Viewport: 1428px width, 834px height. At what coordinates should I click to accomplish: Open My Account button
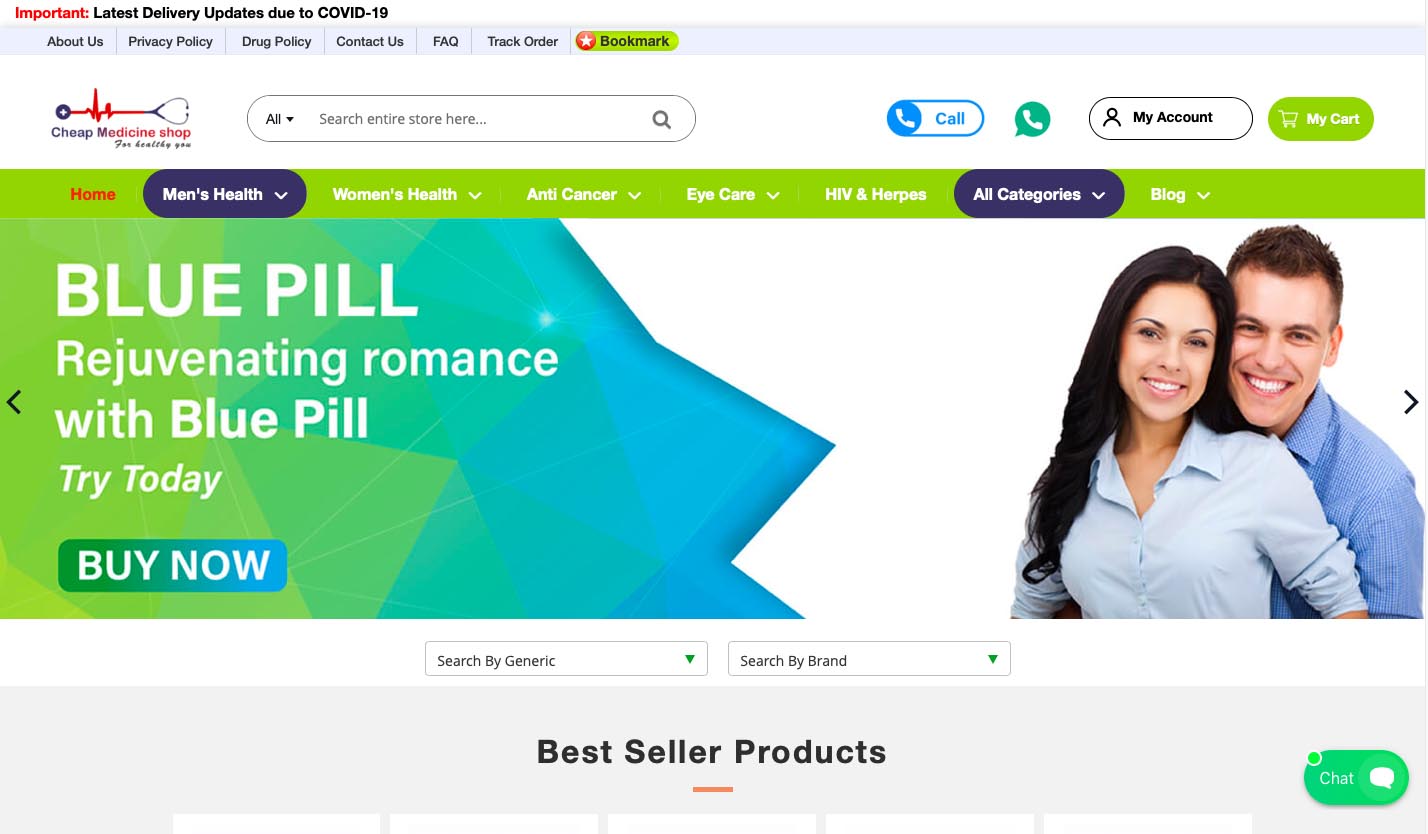click(x=1170, y=118)
